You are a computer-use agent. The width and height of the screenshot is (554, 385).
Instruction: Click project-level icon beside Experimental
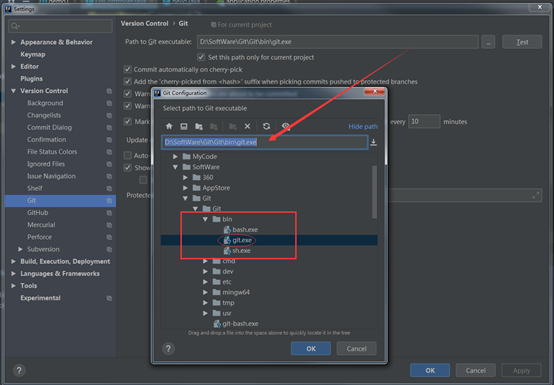coord(109,298)
